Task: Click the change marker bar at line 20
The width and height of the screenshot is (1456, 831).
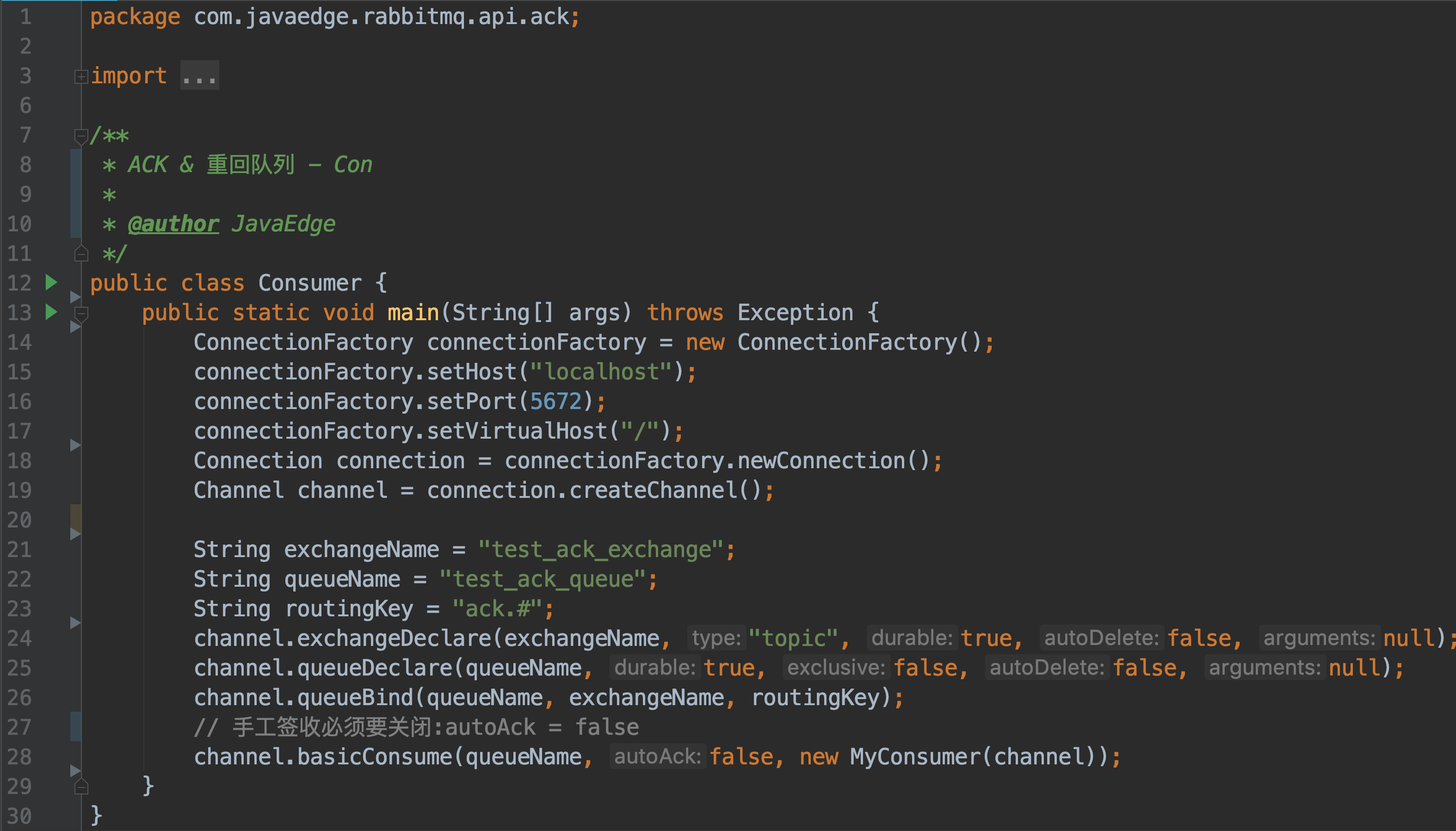Action: click(x=75, y=518)
